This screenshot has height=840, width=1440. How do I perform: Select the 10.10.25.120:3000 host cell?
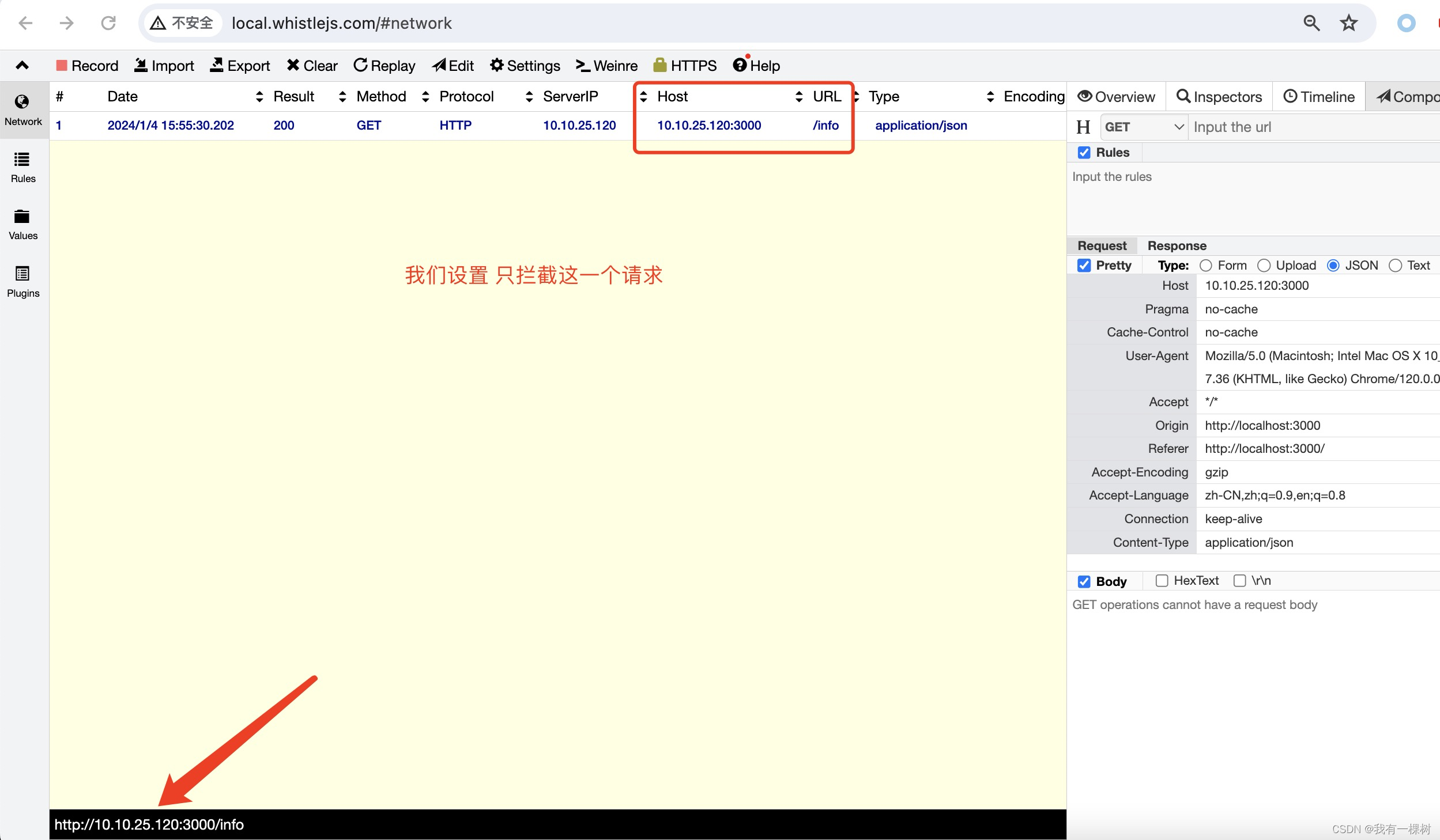[x=709, y=125]
